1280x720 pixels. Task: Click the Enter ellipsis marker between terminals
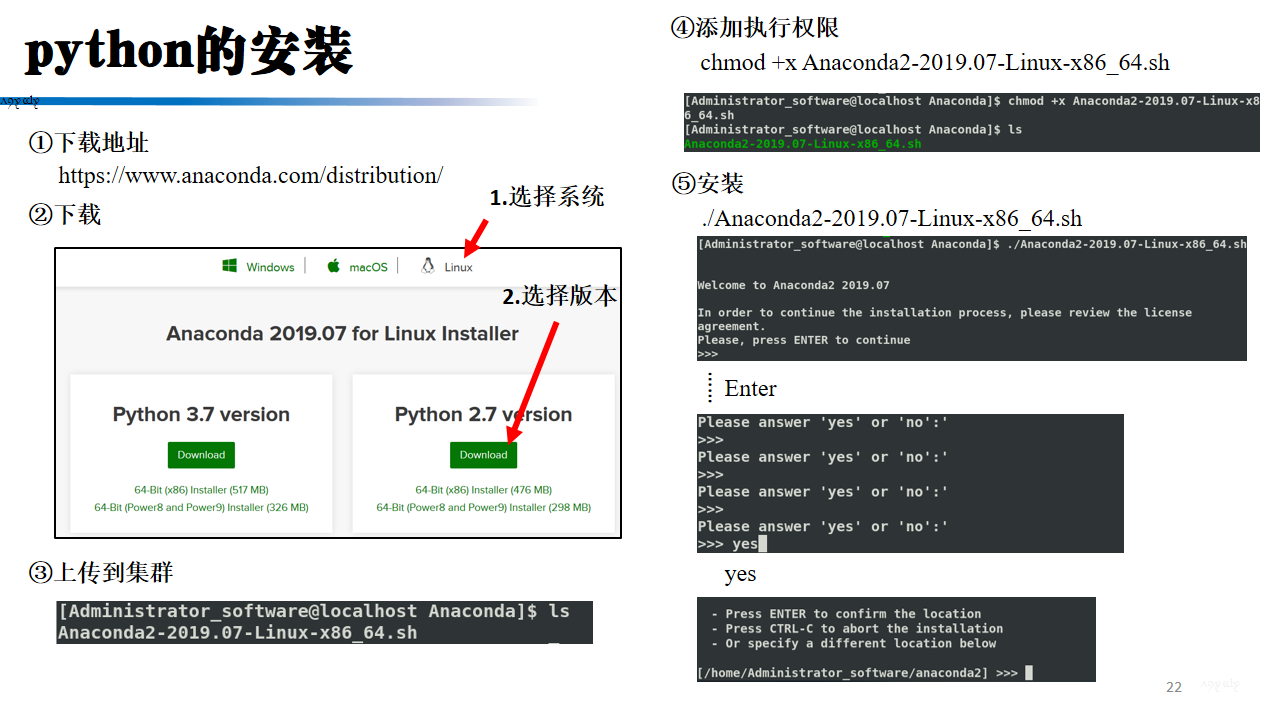(710, 388)
